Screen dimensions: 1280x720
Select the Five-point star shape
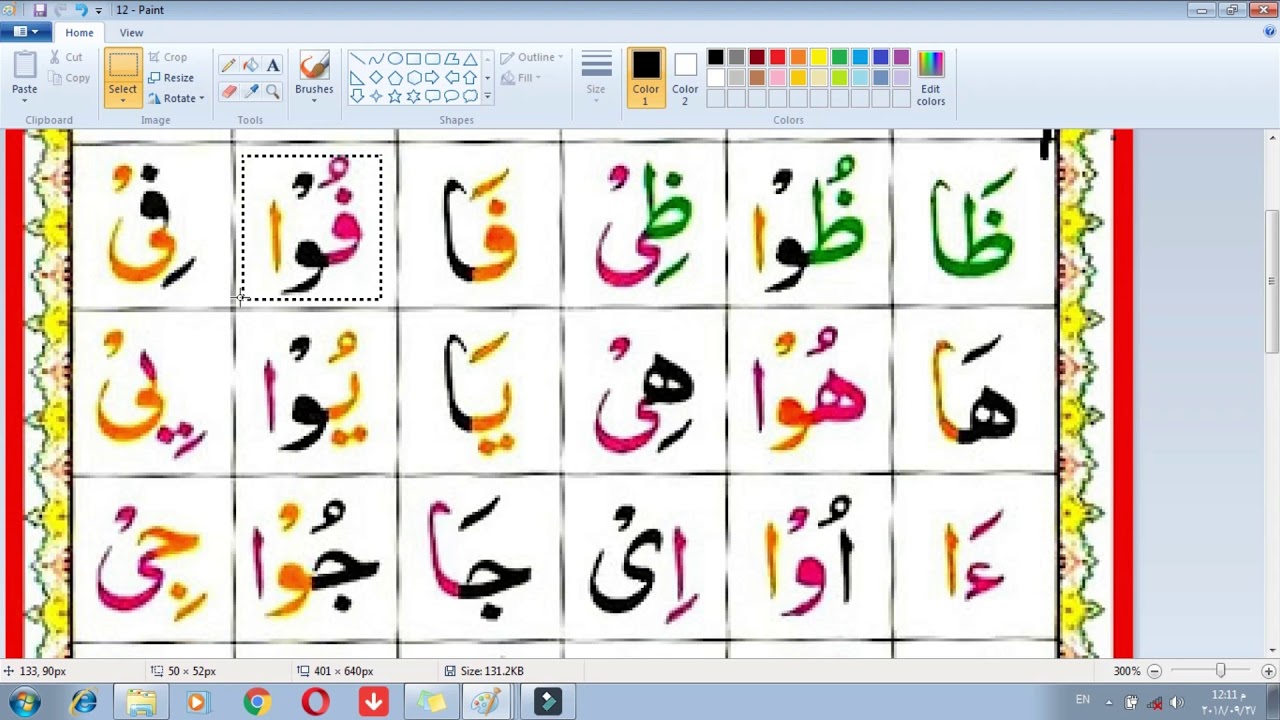395,96
